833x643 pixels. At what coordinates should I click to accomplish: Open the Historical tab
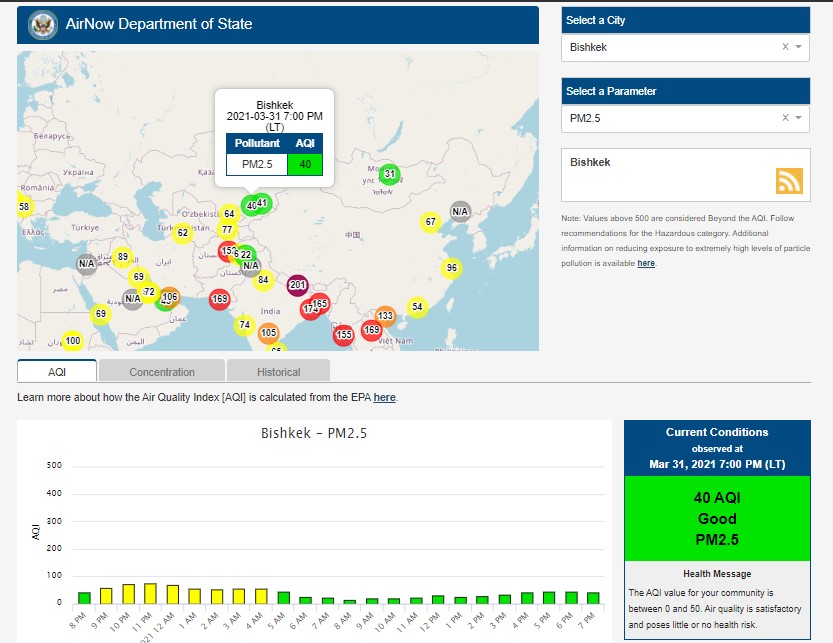(278, 372)
